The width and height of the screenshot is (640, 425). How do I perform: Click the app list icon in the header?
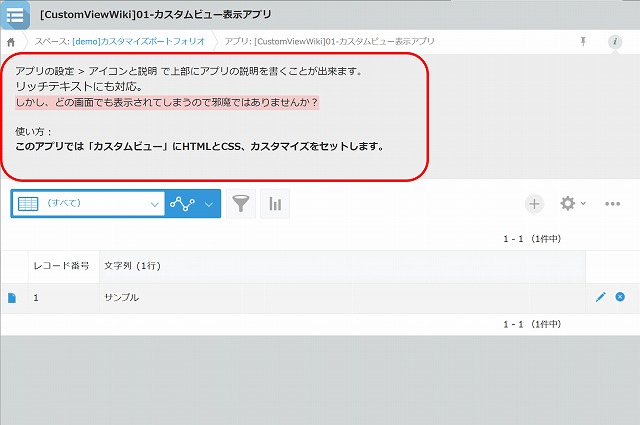click(x=15, y=16)
